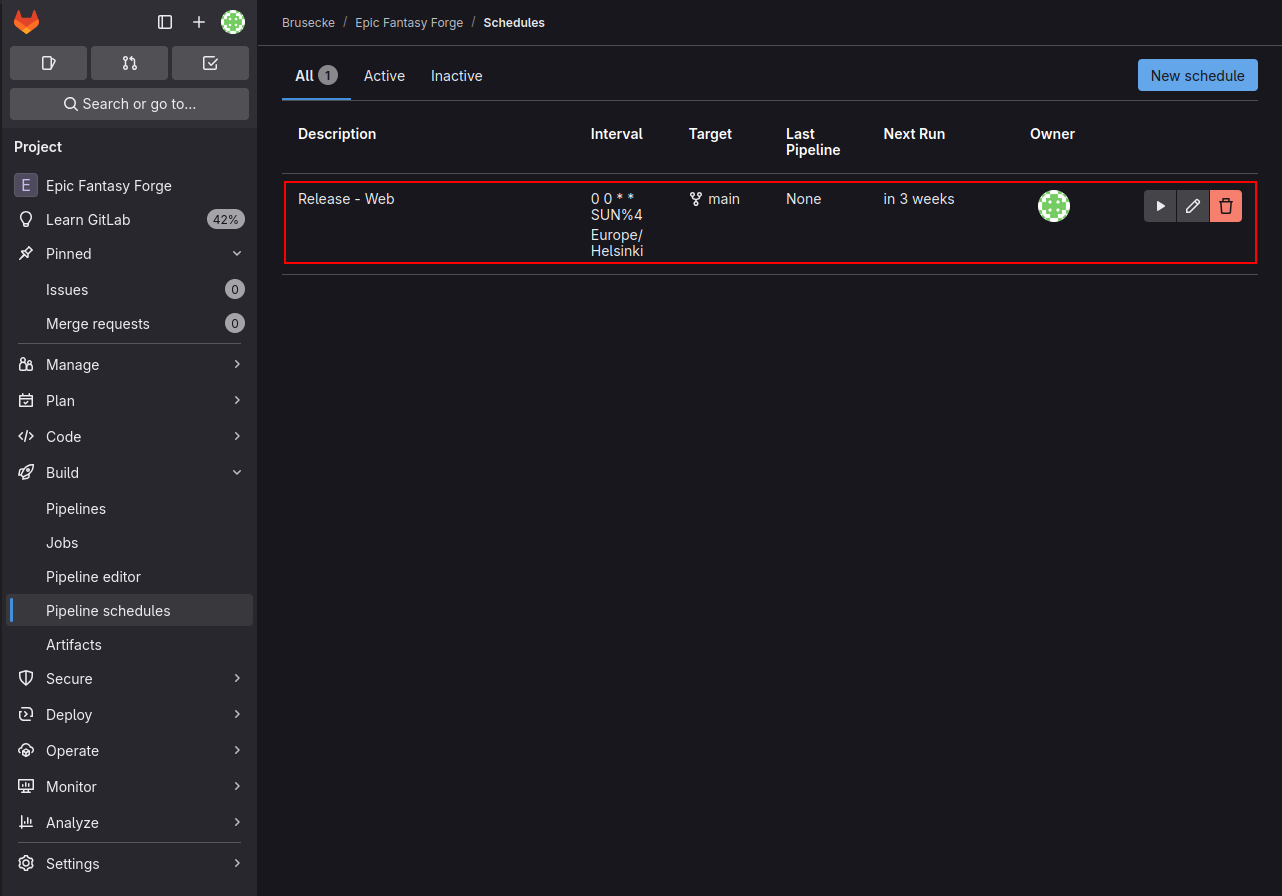Expand the Analyze section chevron
This screenshot has height=896, width=1282.
point(237,823)
